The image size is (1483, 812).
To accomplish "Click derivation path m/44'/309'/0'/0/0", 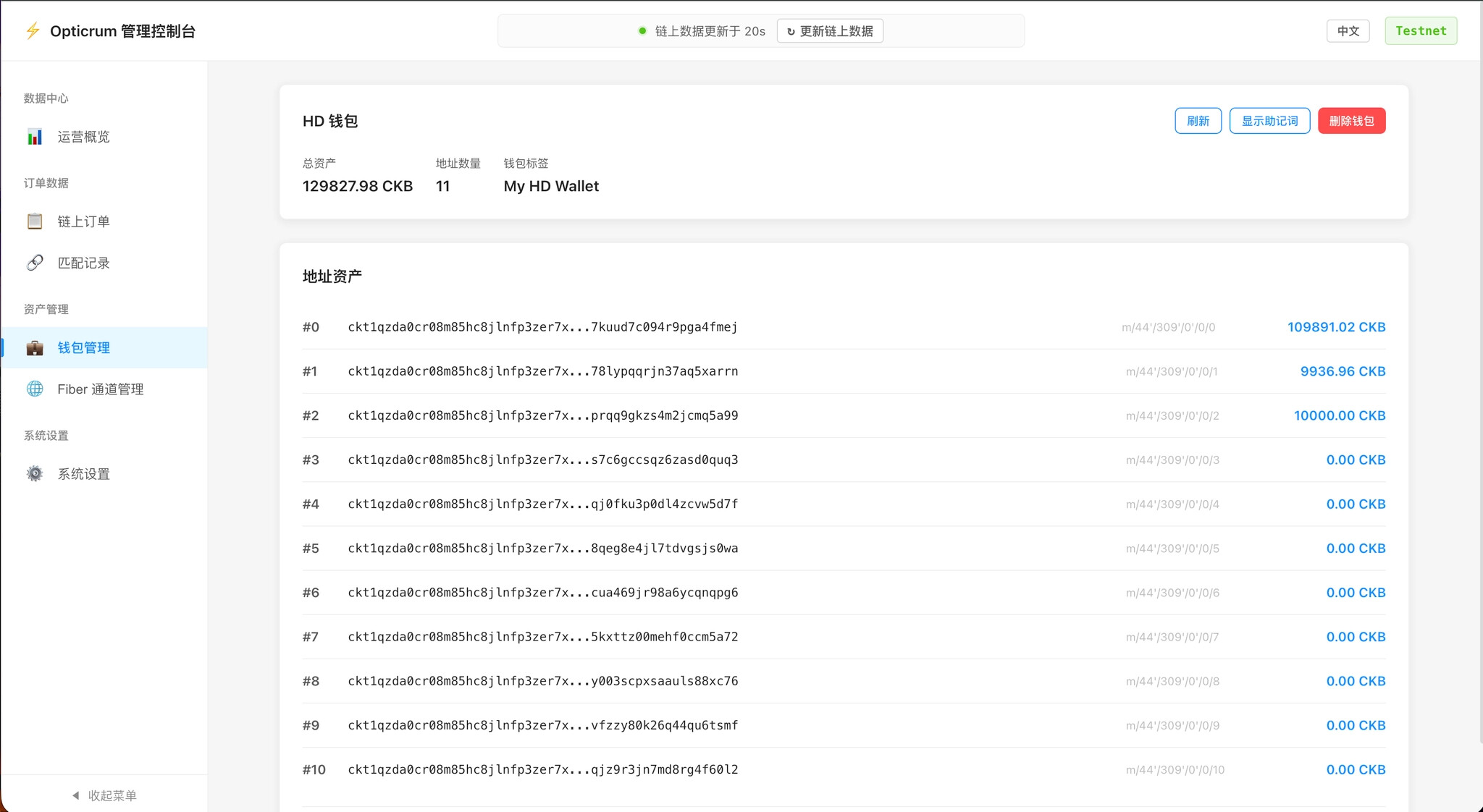I will (1169, 328).
